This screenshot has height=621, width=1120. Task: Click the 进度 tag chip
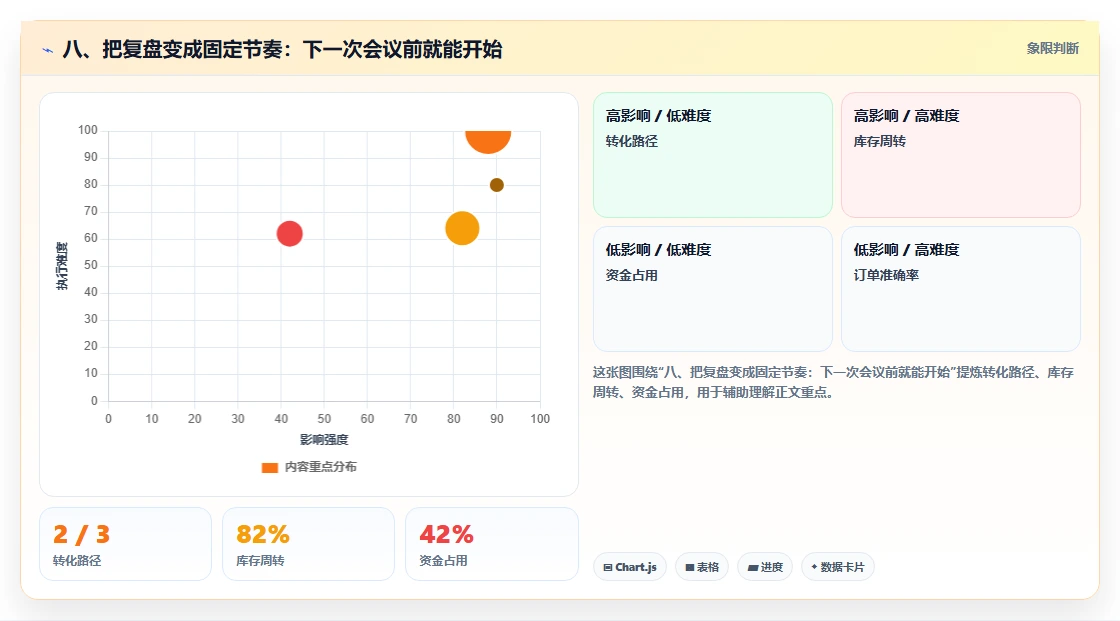765,567
